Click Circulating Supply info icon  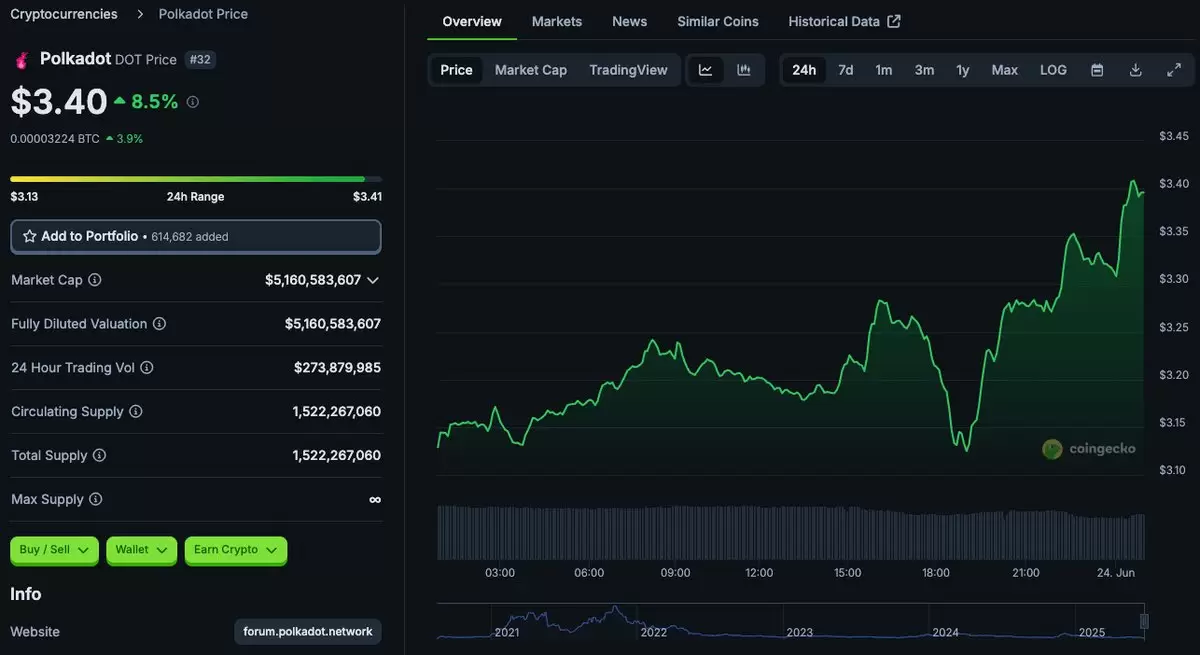136,412
